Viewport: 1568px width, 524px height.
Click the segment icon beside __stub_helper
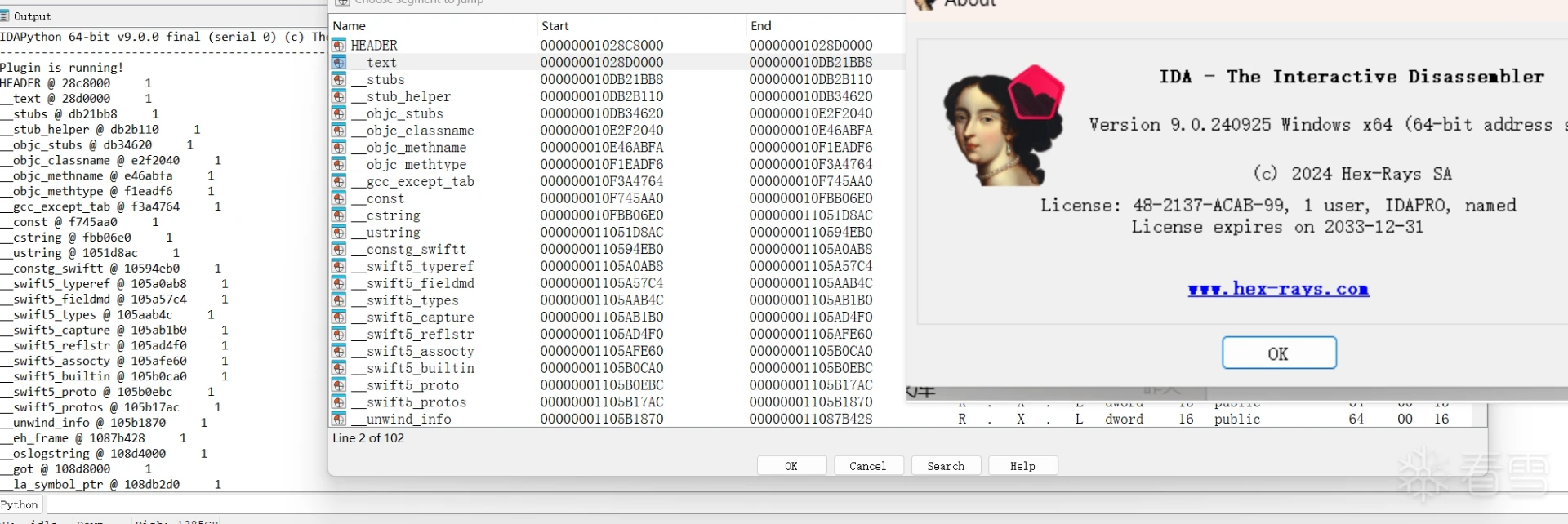[338, 96]
